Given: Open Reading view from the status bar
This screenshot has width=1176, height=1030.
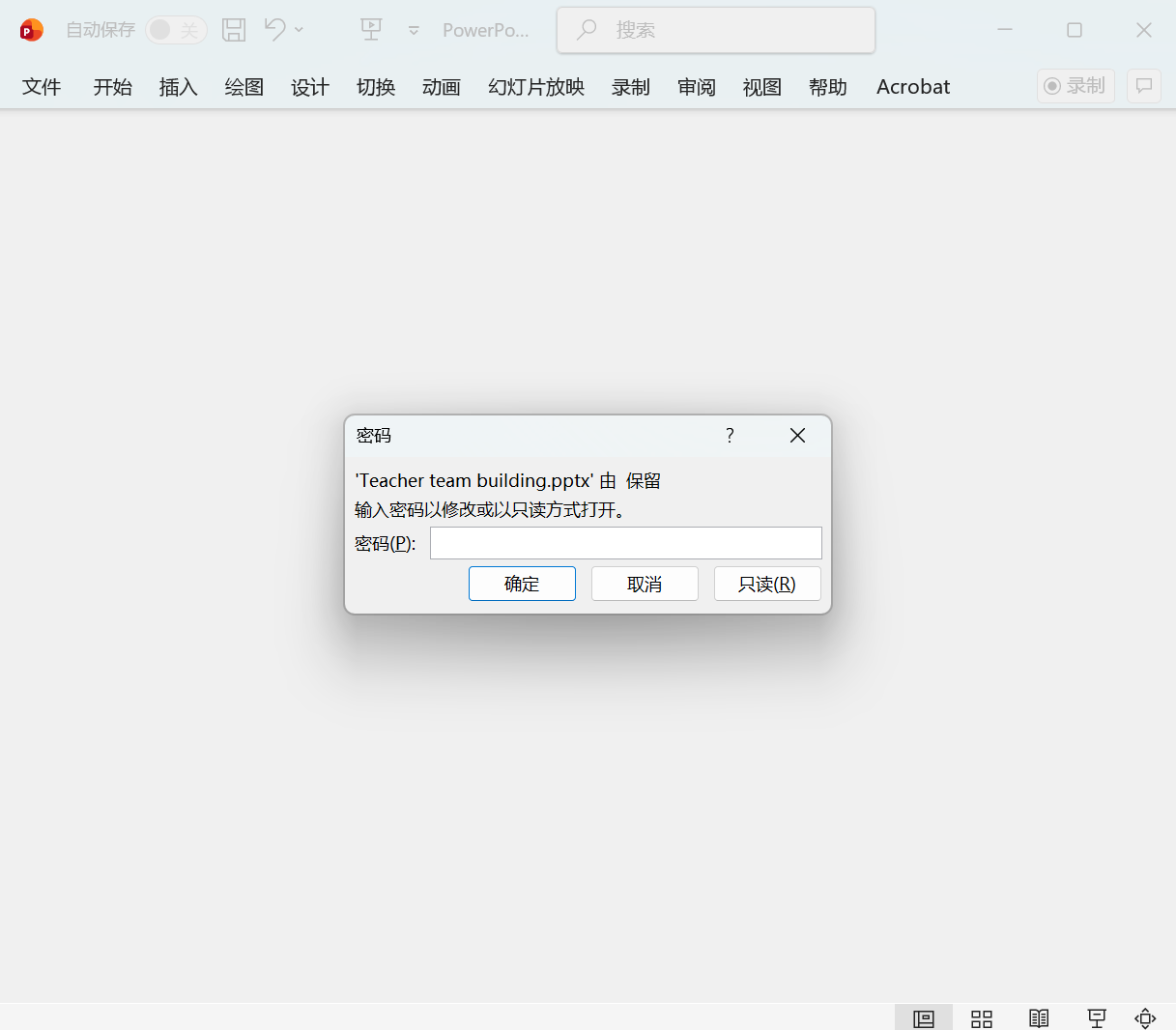Looking at the screenshot, I should pyautogui.click(x=1039, y=1017).
